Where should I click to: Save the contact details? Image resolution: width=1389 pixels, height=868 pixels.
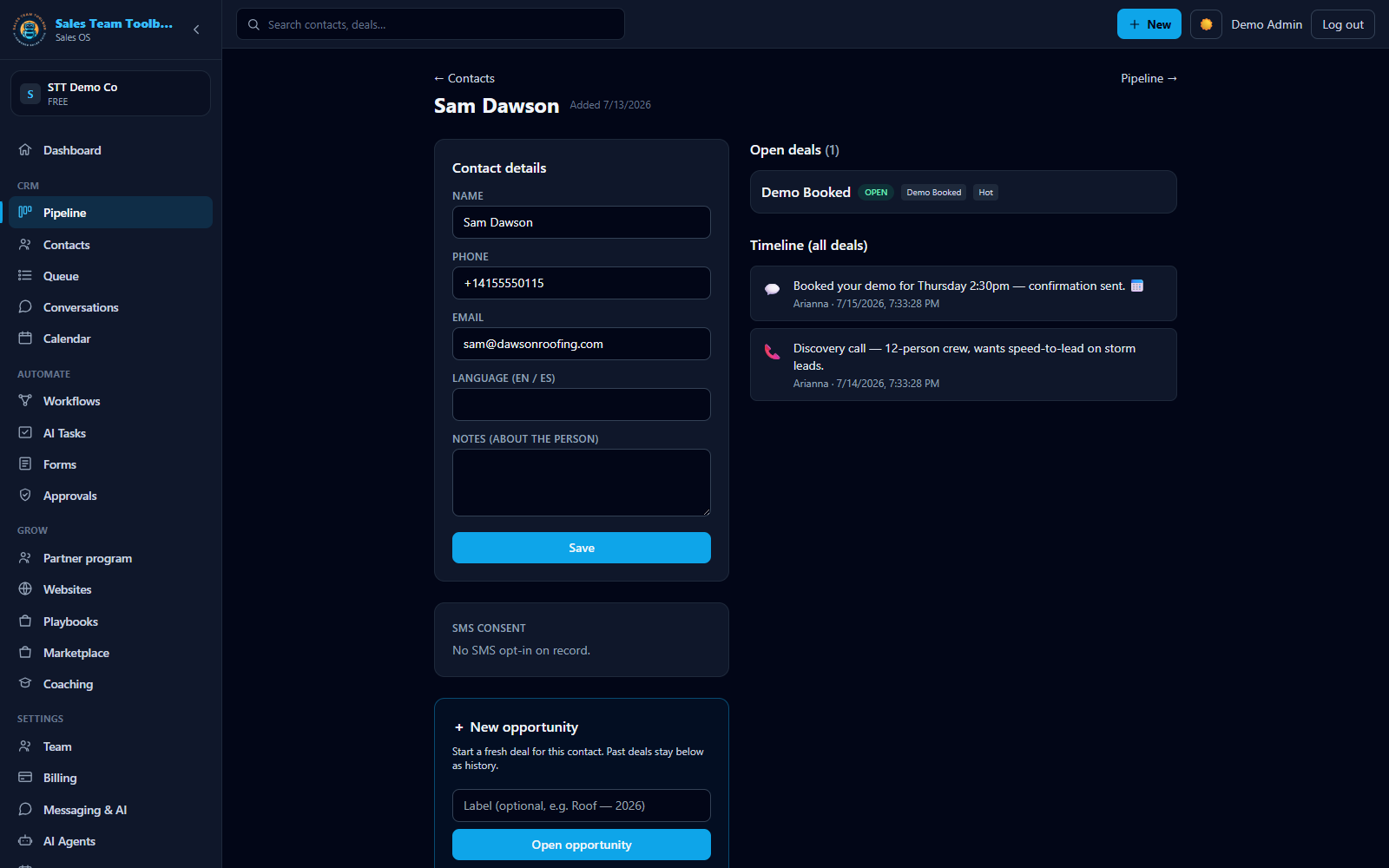[582, 548]
